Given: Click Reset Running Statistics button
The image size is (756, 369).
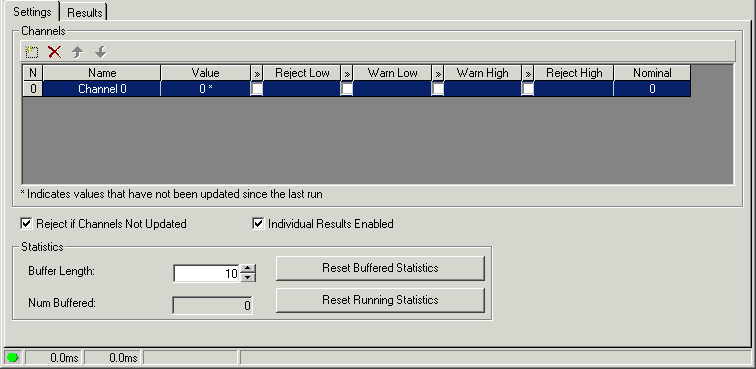Looking at the screenshot, I should [380, 300].
